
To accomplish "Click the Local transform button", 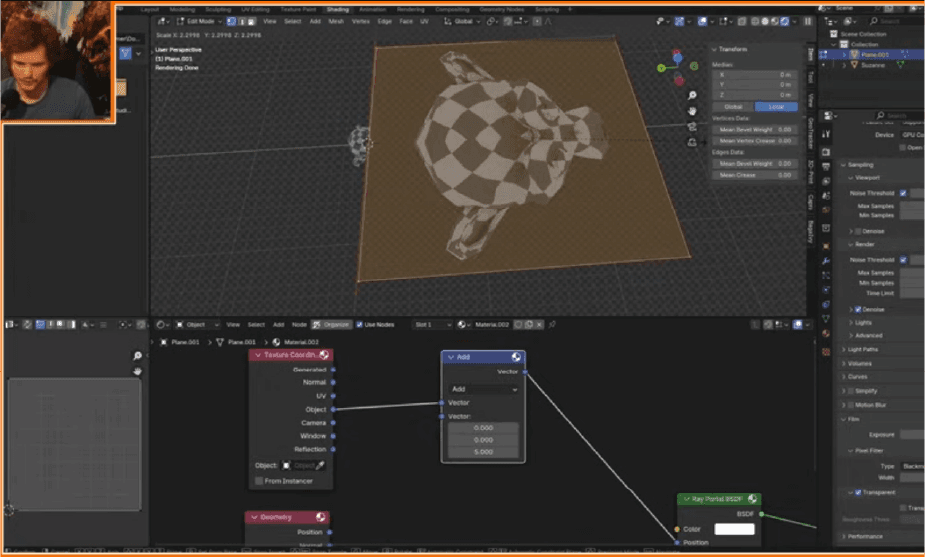I will click(776, 106).
